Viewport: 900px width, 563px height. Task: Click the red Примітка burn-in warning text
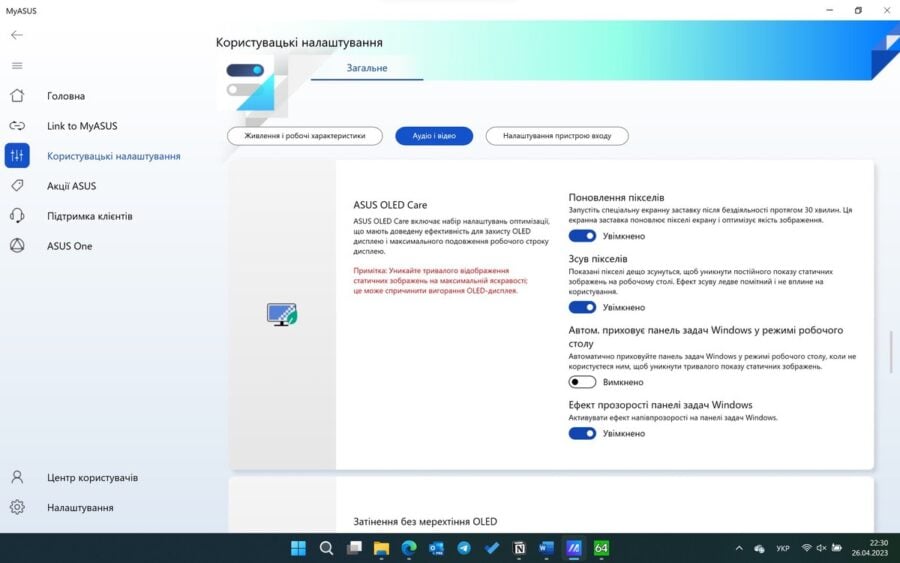[x=440, y=281]
